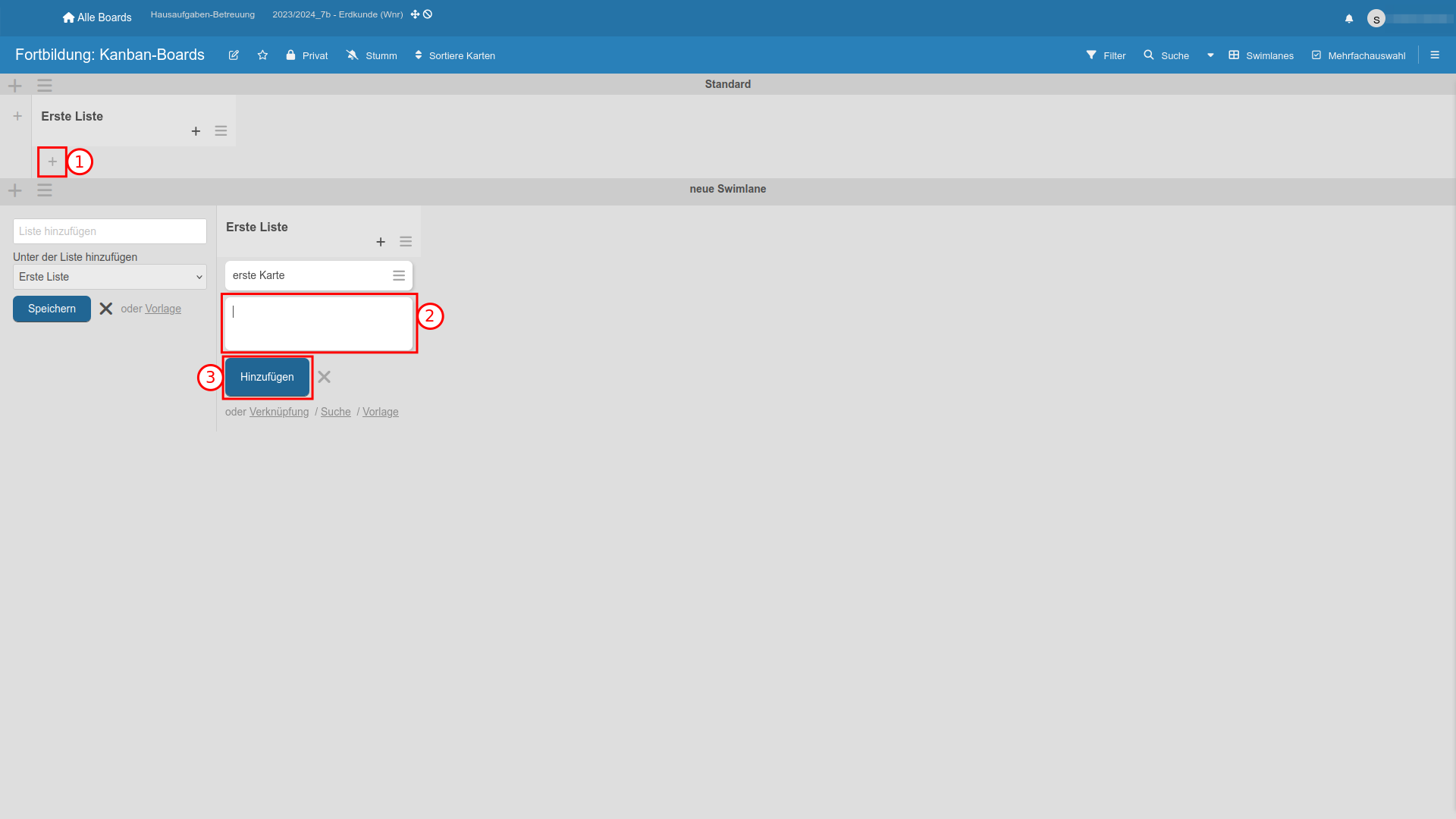Switch to the Hausaufgaben-Betreuung board
This screenshot has width=1456, height=819.
click(x=202, y=14)
